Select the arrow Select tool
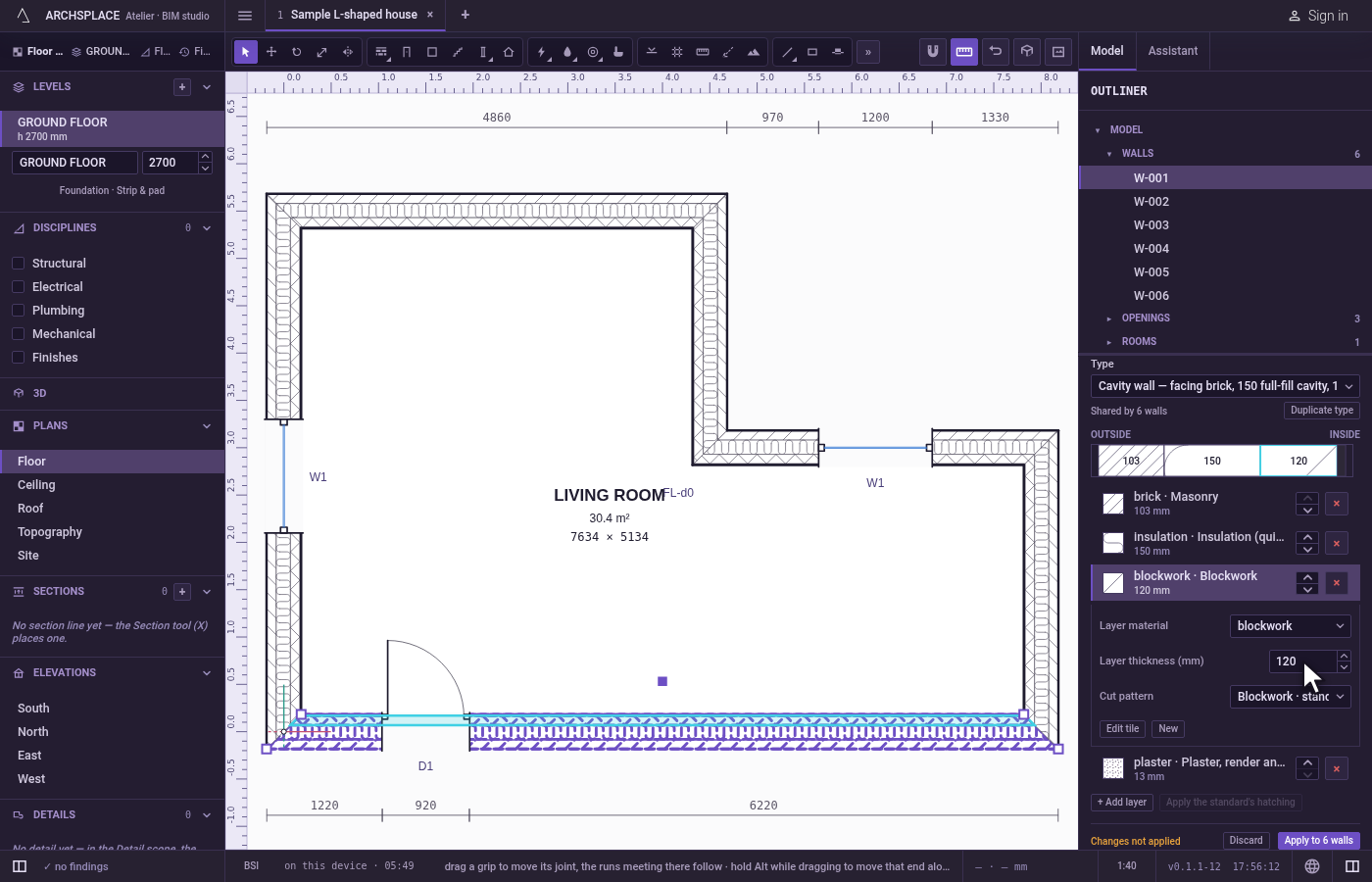This screenshot has height=882, width=1372. coord(246,52)
